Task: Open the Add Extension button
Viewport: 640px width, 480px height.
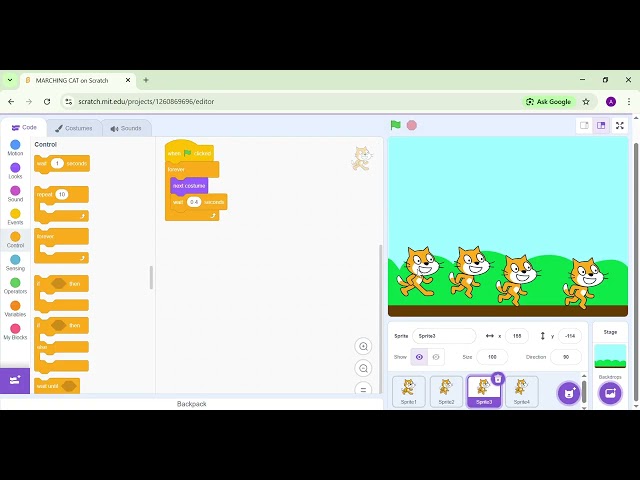Action: [x=15, y=380]
